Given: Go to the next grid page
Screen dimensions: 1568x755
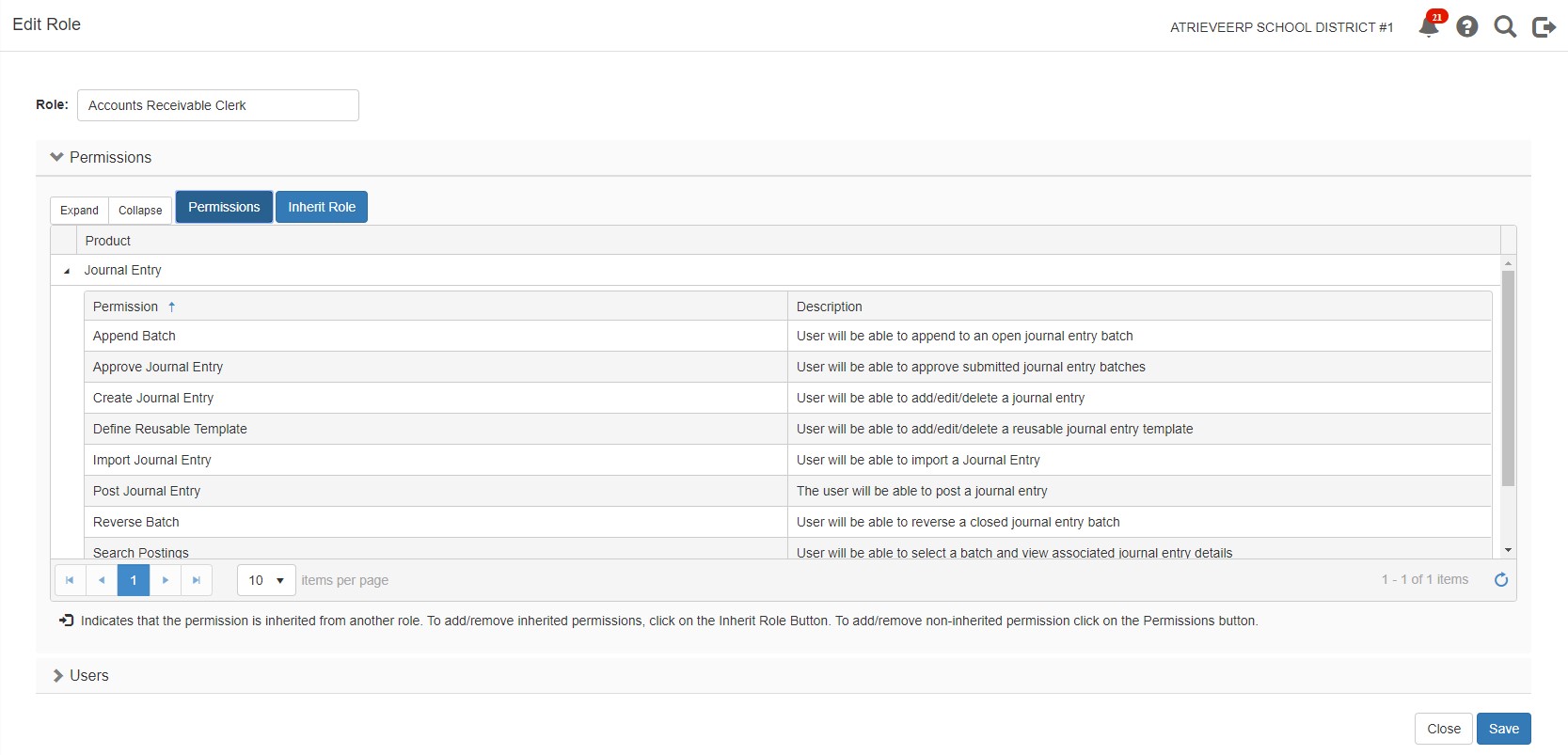Looking at the screenshot, I should [x=166, y=580].
